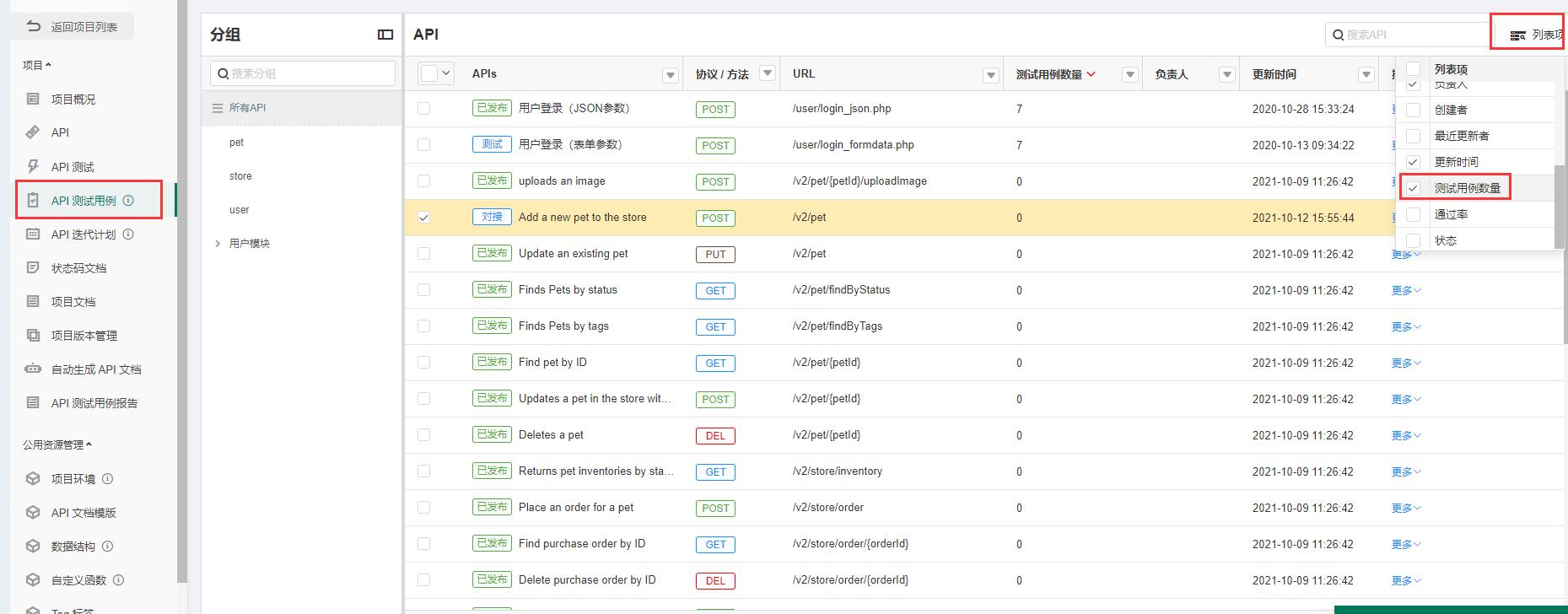The image size is (1568, 614).
Task: Click the 数据结构 cube icon
Action: tap(33, 546)
